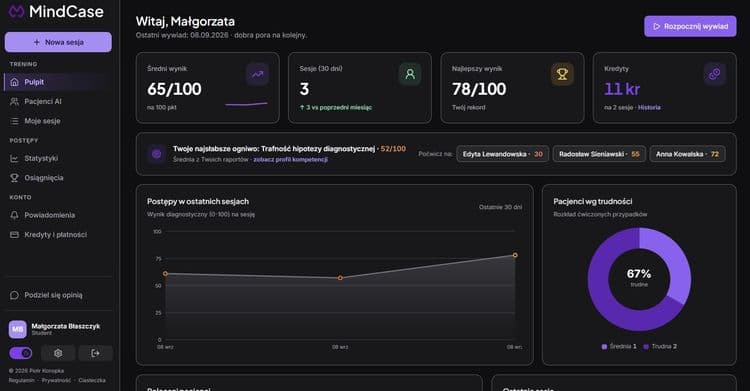Click Rozpocznij wywiad button
This screenshot has height=391, width=750.
(x=690, y=26)
